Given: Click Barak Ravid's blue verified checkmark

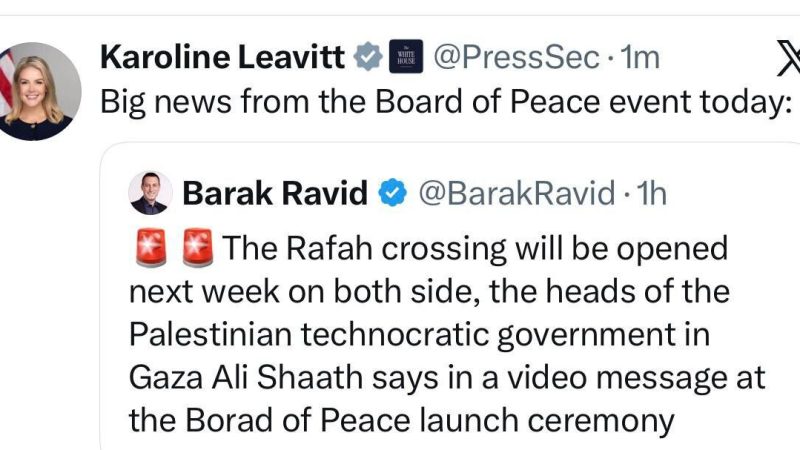Looking at the screenshot, I should pos(393,193).
